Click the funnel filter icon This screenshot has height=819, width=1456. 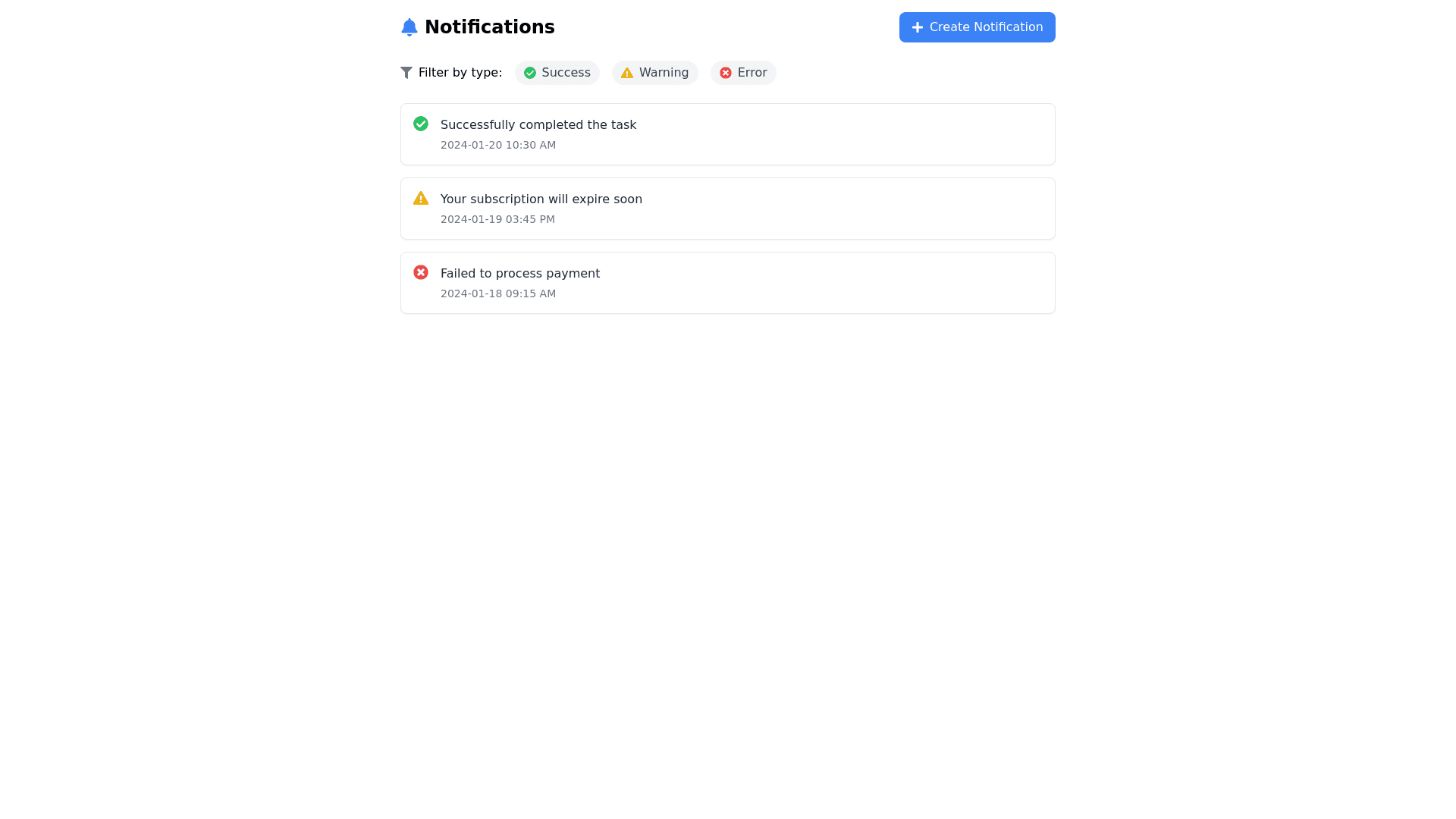[x=406, y=73]
